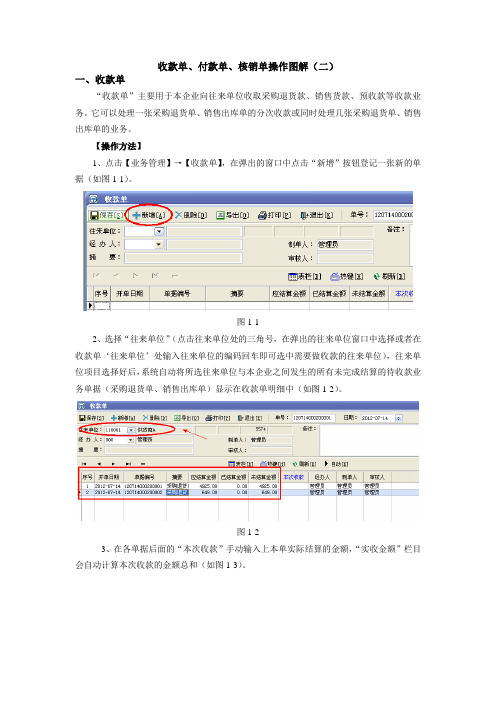Image resolution: width=496 pixels, height=702 pixels.
Task: Click the 审核人 column header in Figure 1-2 grid
Action: coord(377,477)
